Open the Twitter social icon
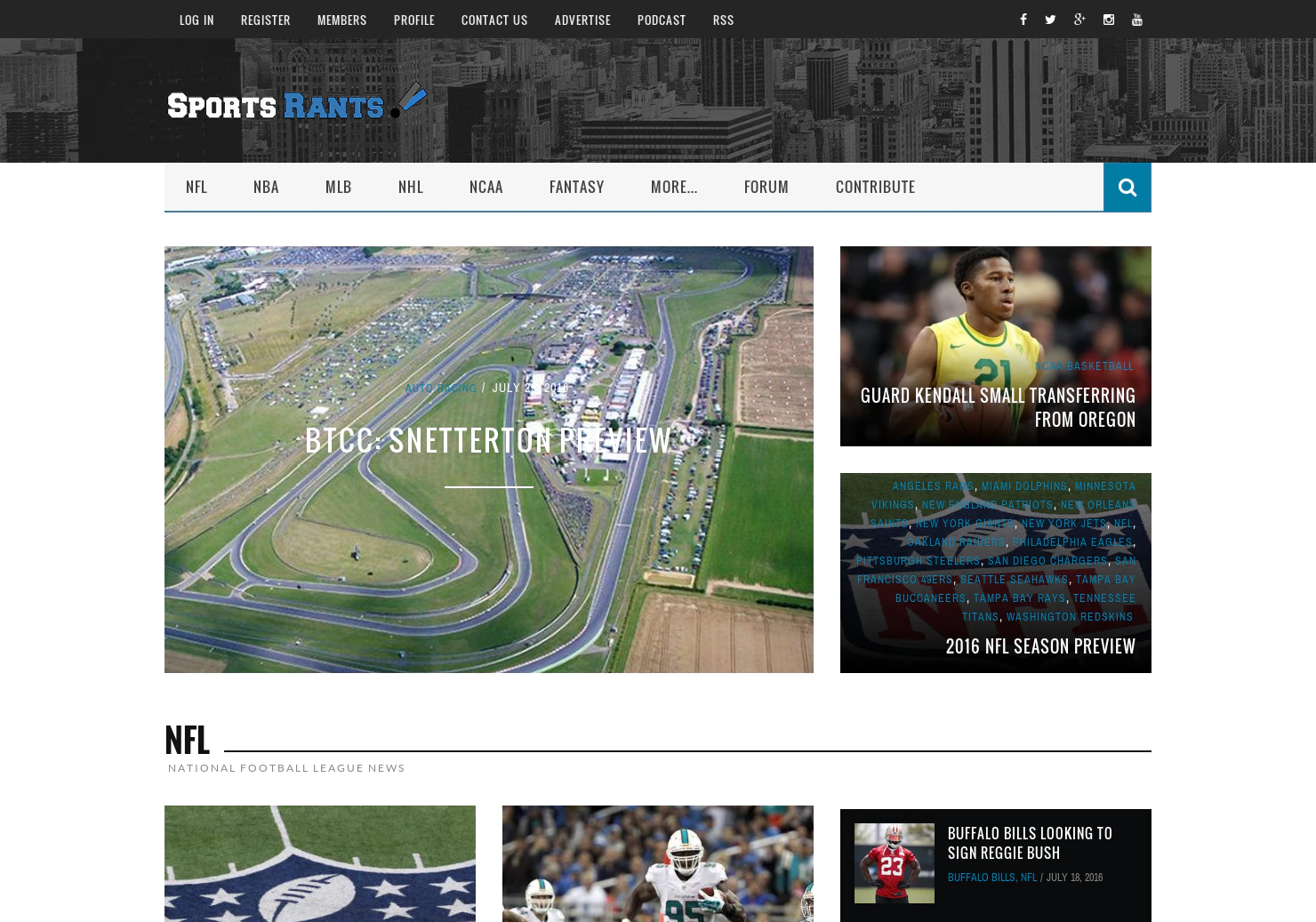The width and height of the screenshot is (1316, 922). pos(1050,20)
